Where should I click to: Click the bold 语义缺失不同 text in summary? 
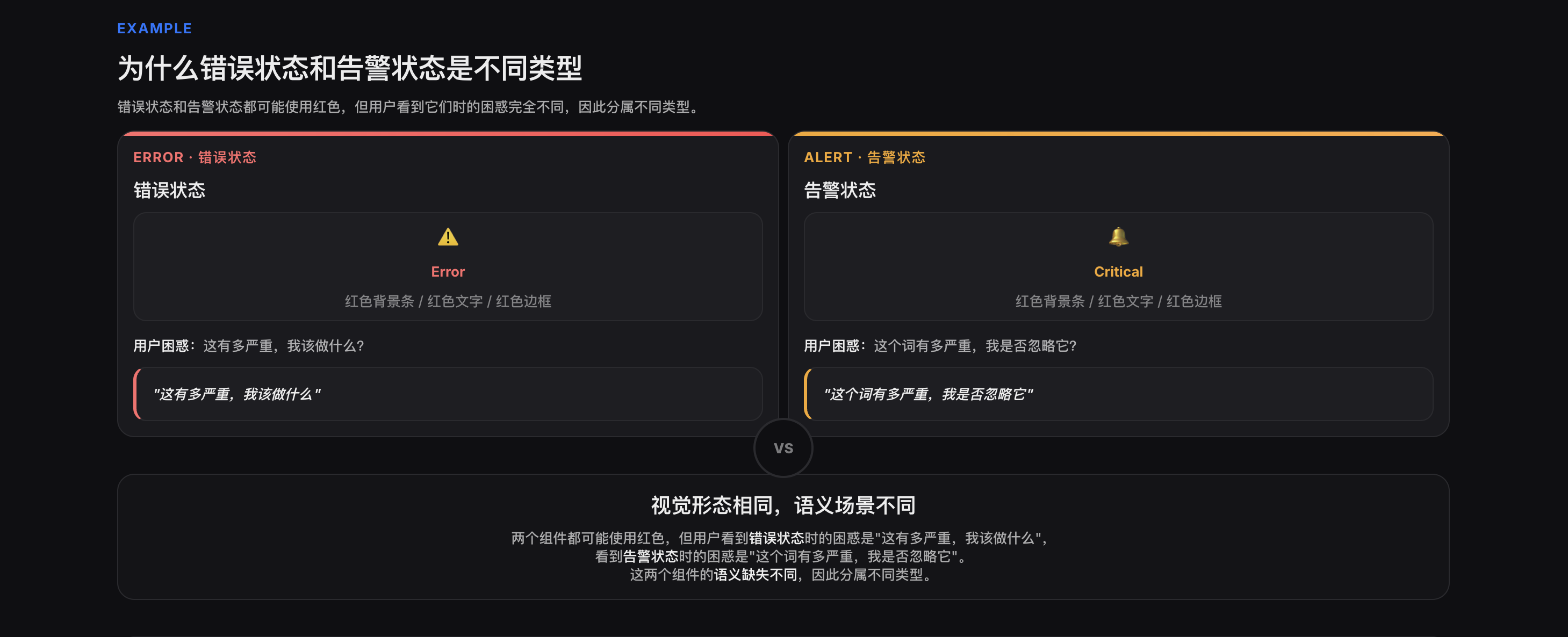point(756,575)
